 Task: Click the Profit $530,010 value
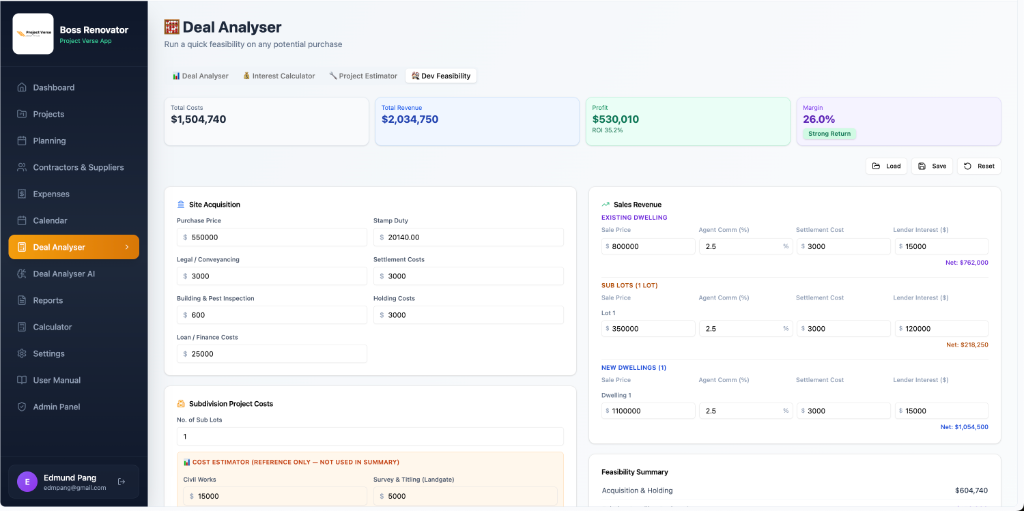click(616, 119)
